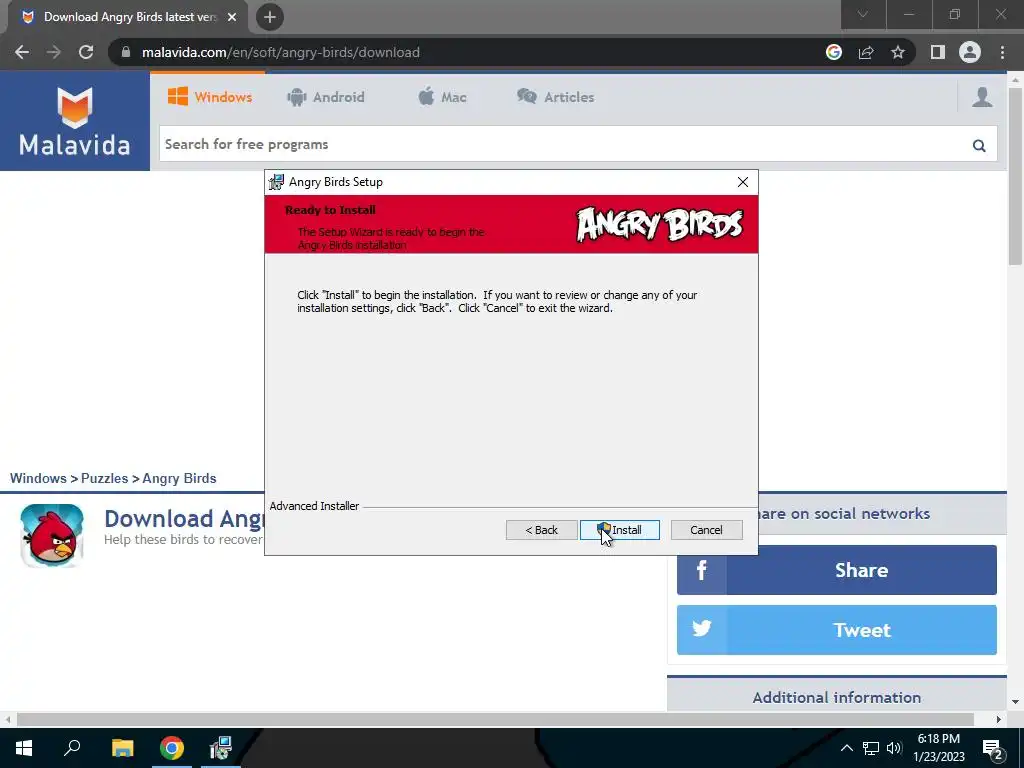Go back with the < Back button
The image size is (1024, 768).
coord(541,530)
